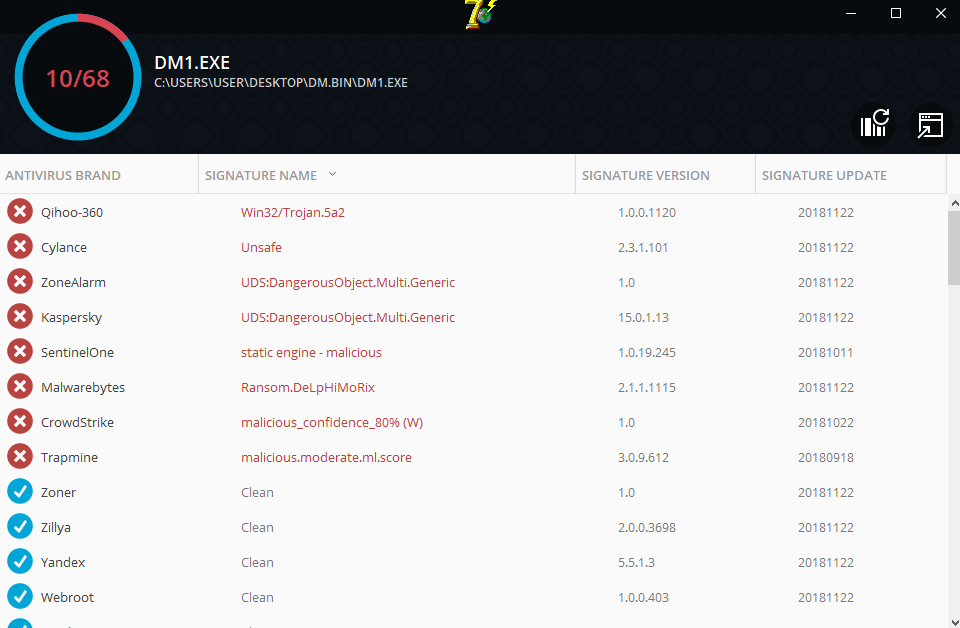Screen dimensions: 960x628
Task: Select ZoneAlarm's UDS:DangerousObject.Multi.Generic signature
Action: coord(348,282)
